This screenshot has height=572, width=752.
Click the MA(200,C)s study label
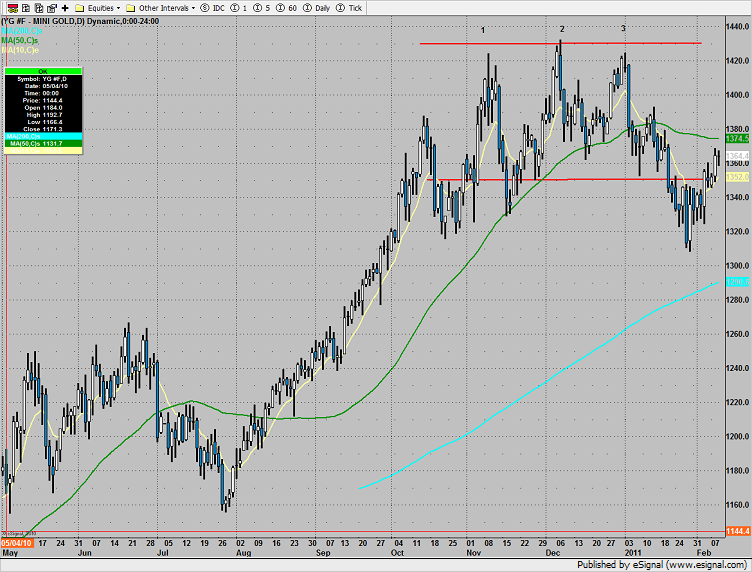click(x=22, y=31)
